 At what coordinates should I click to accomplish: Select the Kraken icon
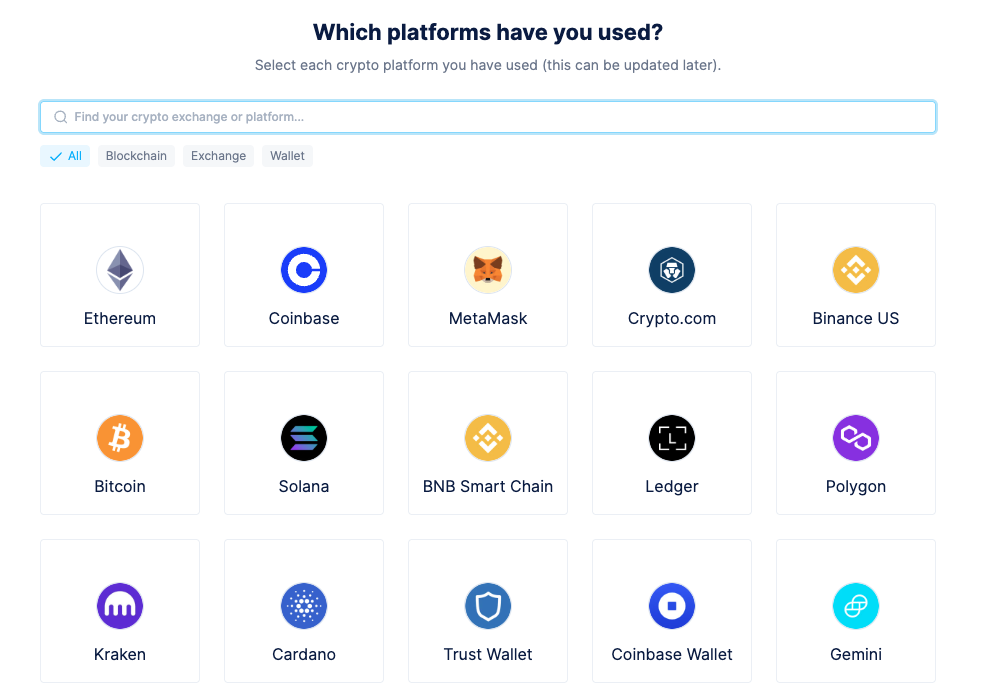[x=120, y=606]
